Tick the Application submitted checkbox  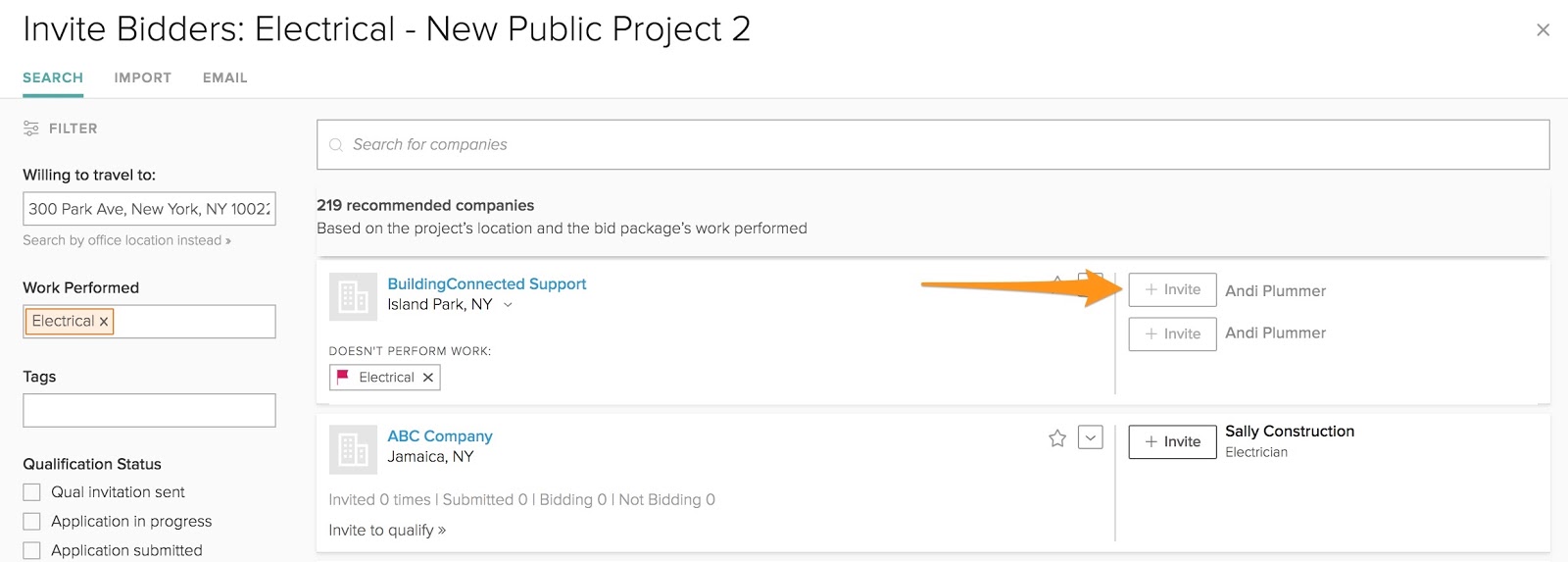click(32, 550)
